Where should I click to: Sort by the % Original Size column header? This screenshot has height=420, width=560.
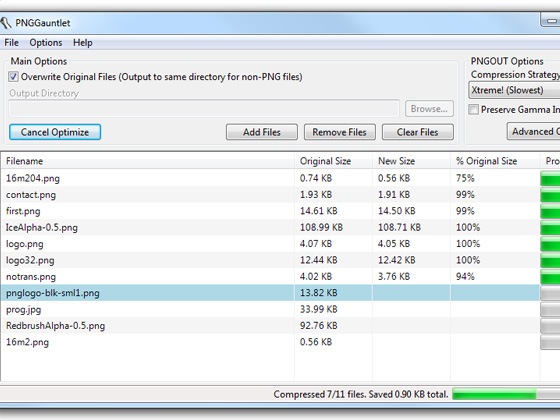click(x=495, y=161)
